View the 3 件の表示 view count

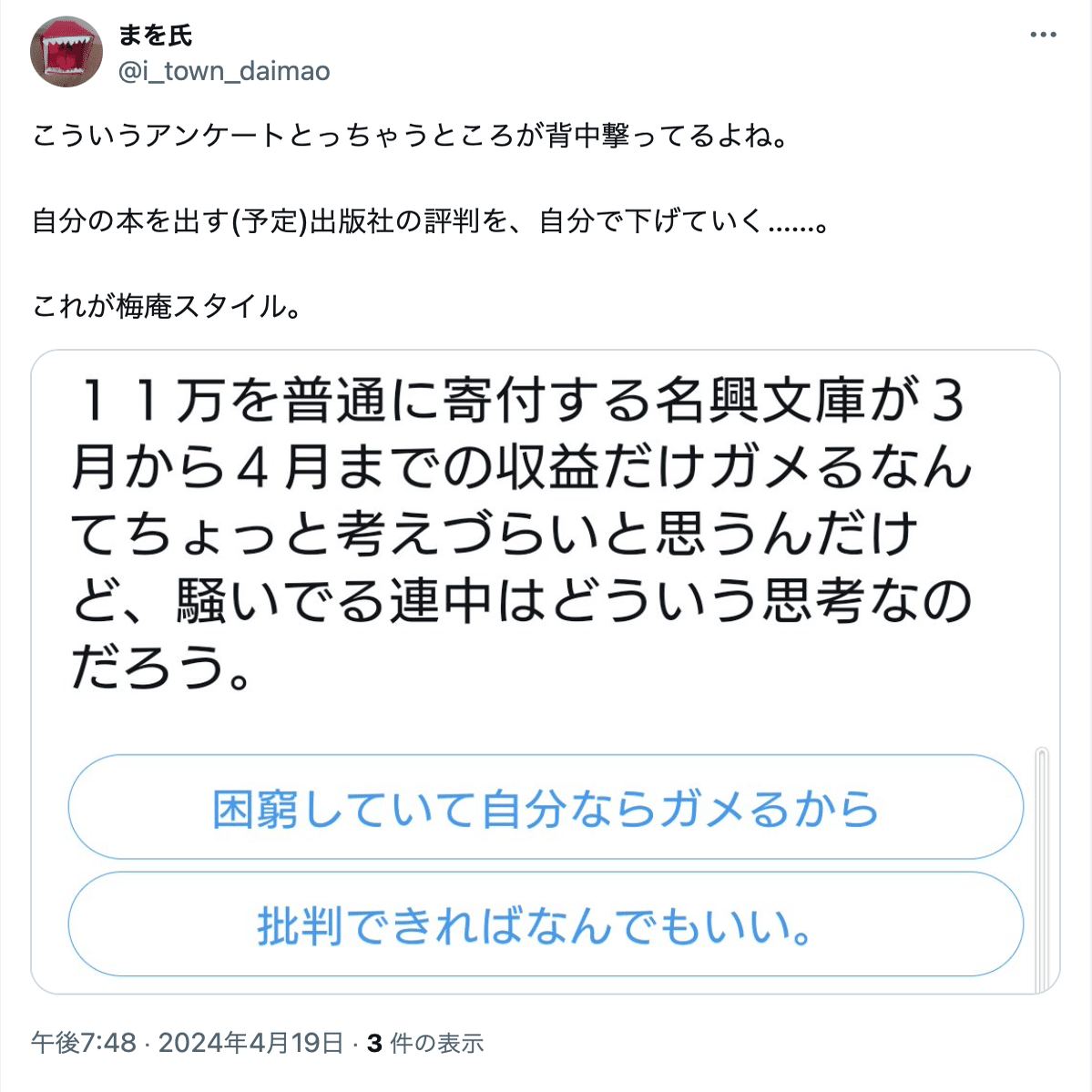[424, 1043]
